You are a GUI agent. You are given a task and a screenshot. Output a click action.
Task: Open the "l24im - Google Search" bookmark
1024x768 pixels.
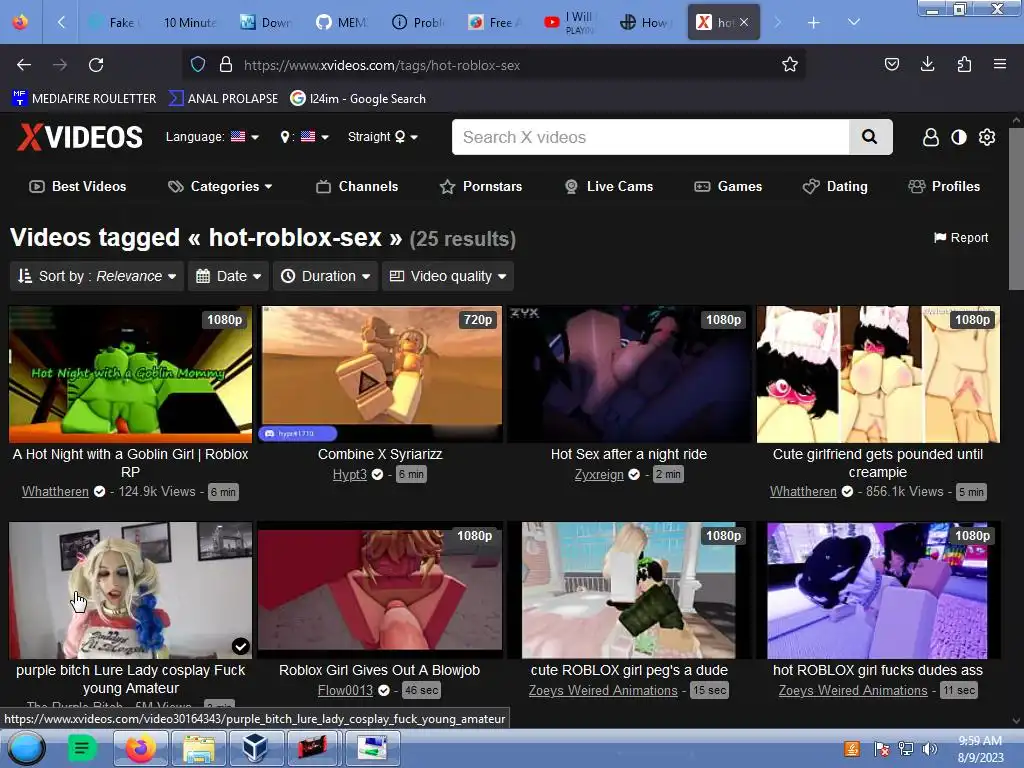click(359, 99)
